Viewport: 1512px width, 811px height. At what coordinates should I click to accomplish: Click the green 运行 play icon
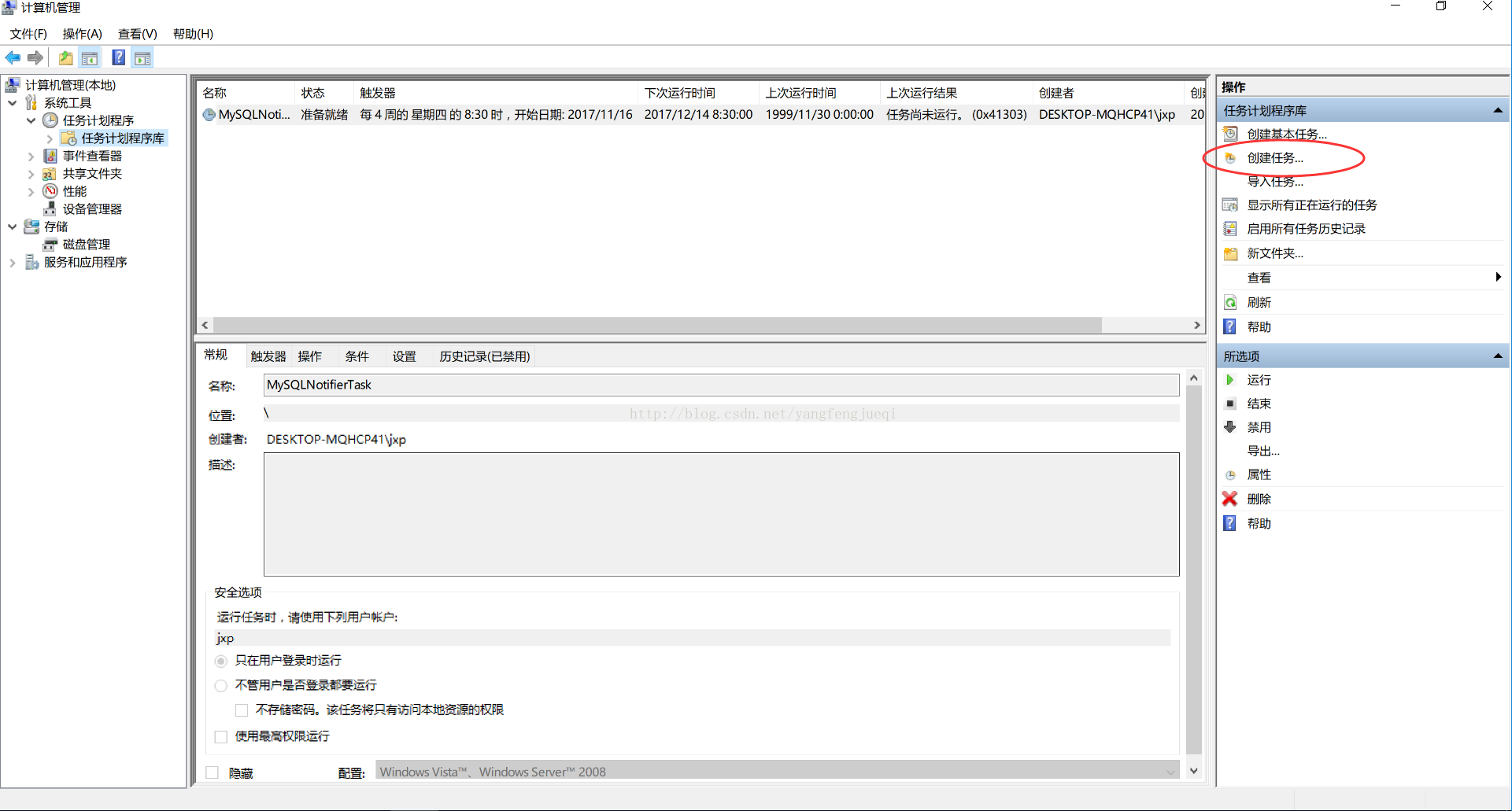coord(1230,380)
